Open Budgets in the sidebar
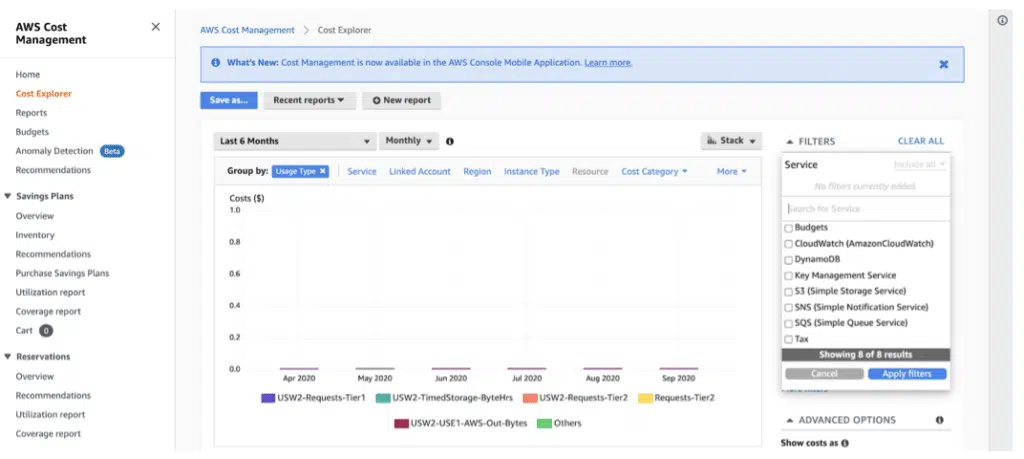1024x459 pixels. [x=33, y=131]
